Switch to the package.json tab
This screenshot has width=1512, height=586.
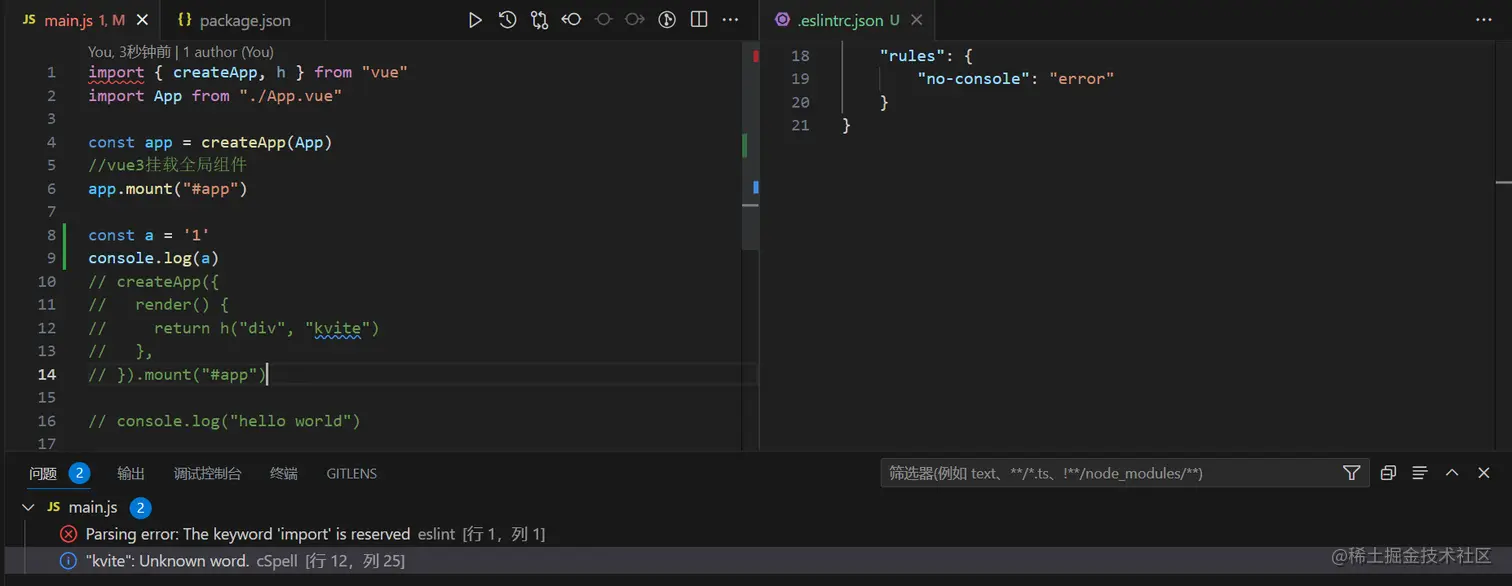tap(243, 20)
